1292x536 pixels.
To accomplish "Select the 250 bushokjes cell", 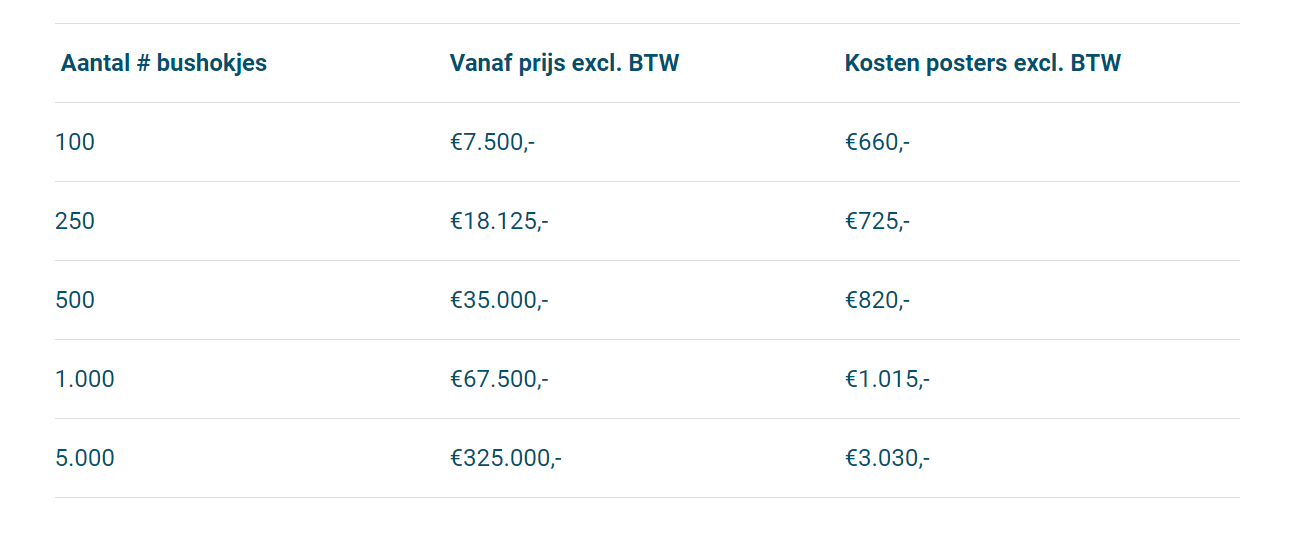I will coord(75,221).
